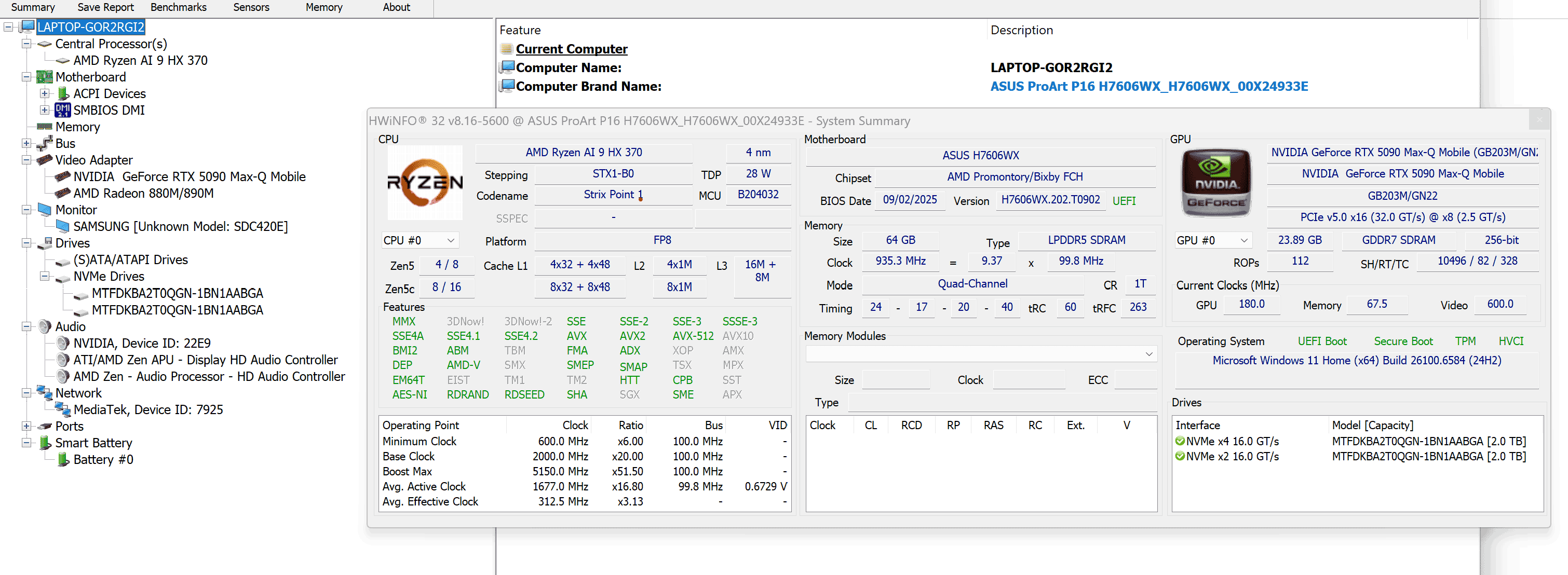Click the Ryzen CPU logo image
Image resolution: width=1568 pixels, height=575 pixels.
coord(425,183)
